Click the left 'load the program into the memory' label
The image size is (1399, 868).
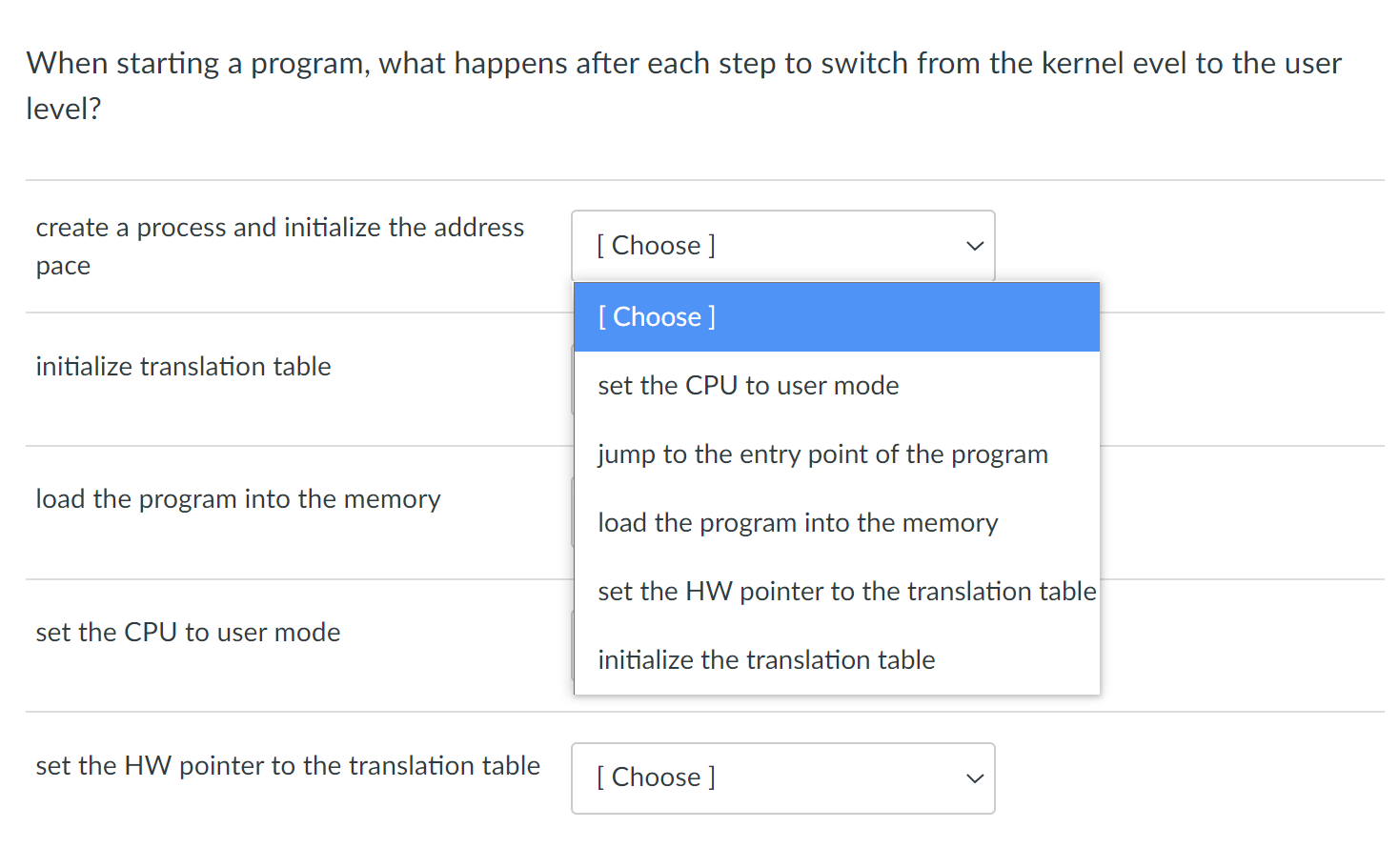[238, 499]
